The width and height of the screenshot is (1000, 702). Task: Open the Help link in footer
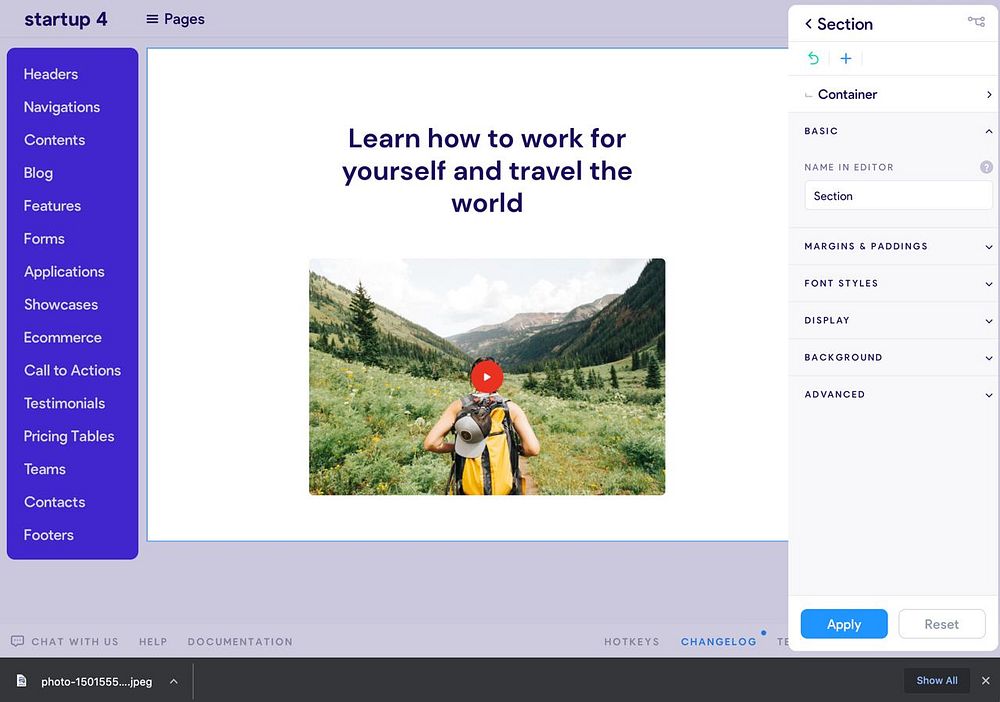(x=153, y=641)
